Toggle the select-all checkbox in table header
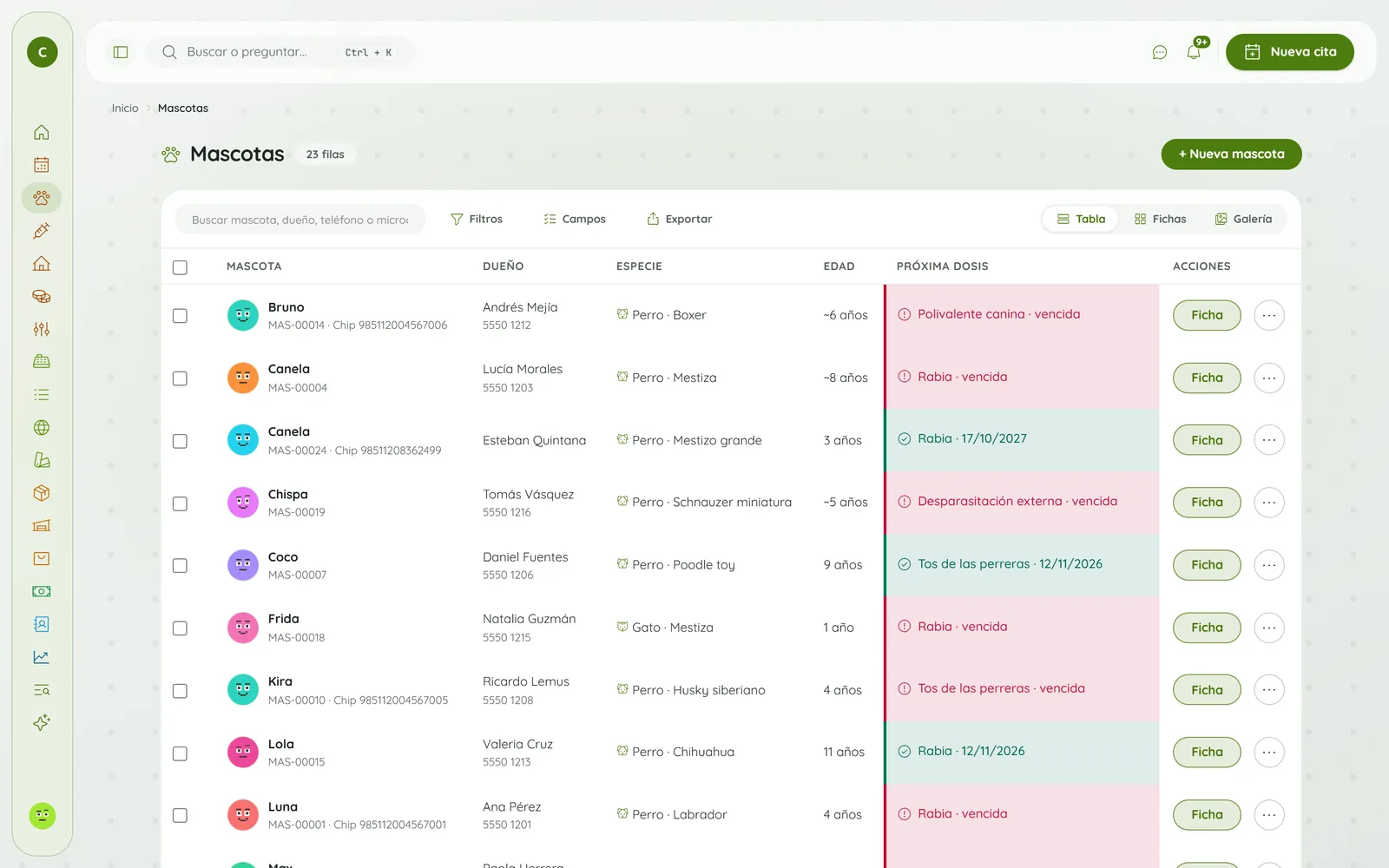Viewport: 1389px width, 868px height. coord(180,267)
